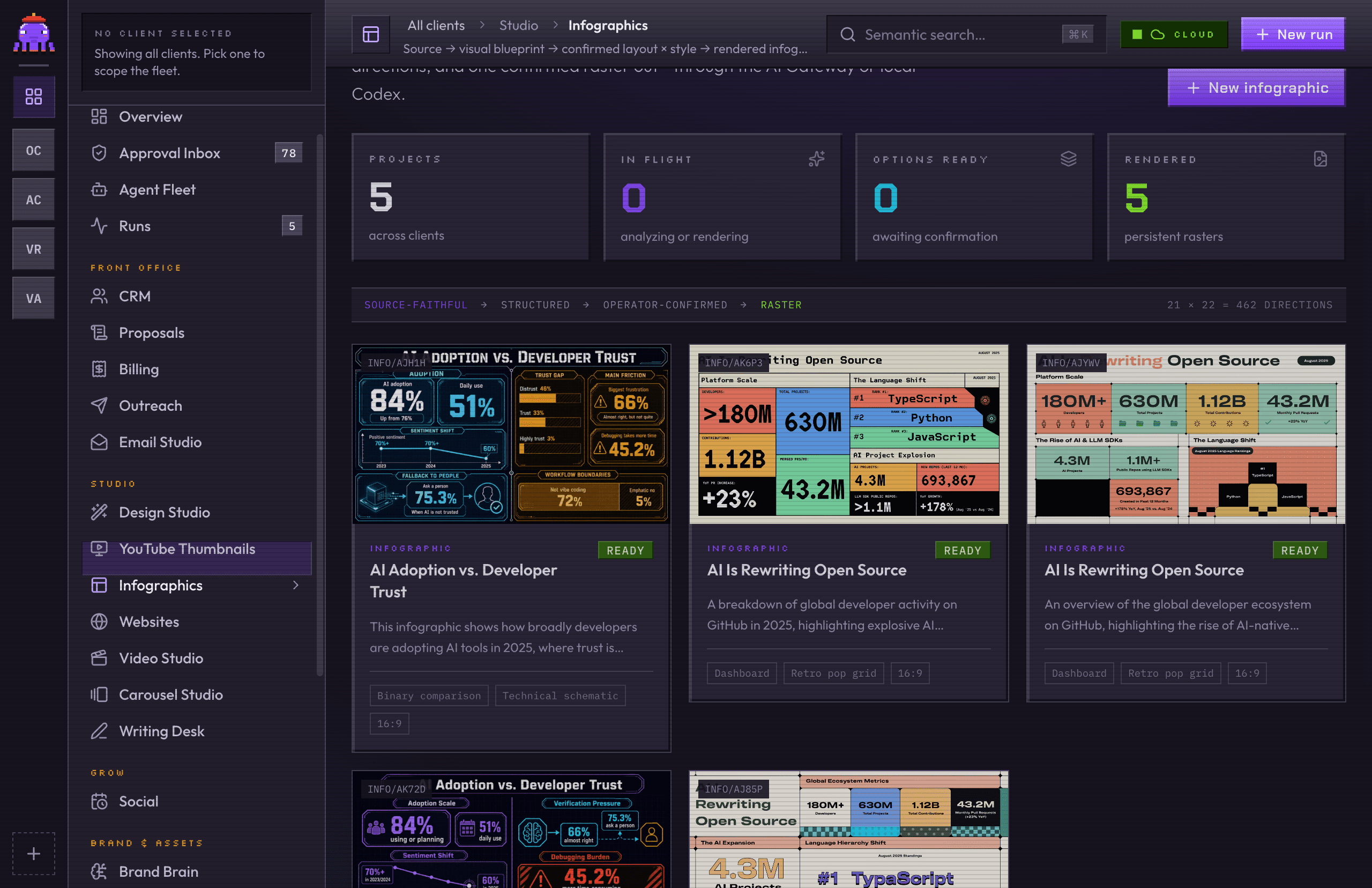The width and height of the screenshot is (1372, 888).
Task: Click the Design Studio wand icon
Action: (x=99, y=512)
